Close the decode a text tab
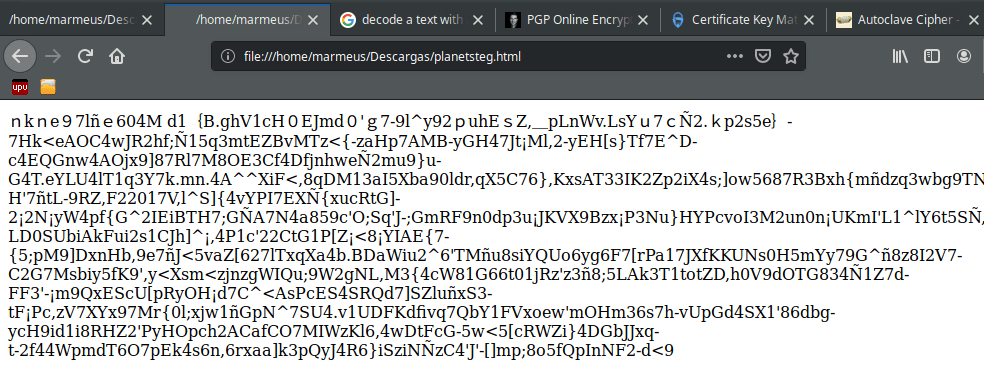Image resolution: width=984 pixels, height=367 pixels. [x=478, y=20]
